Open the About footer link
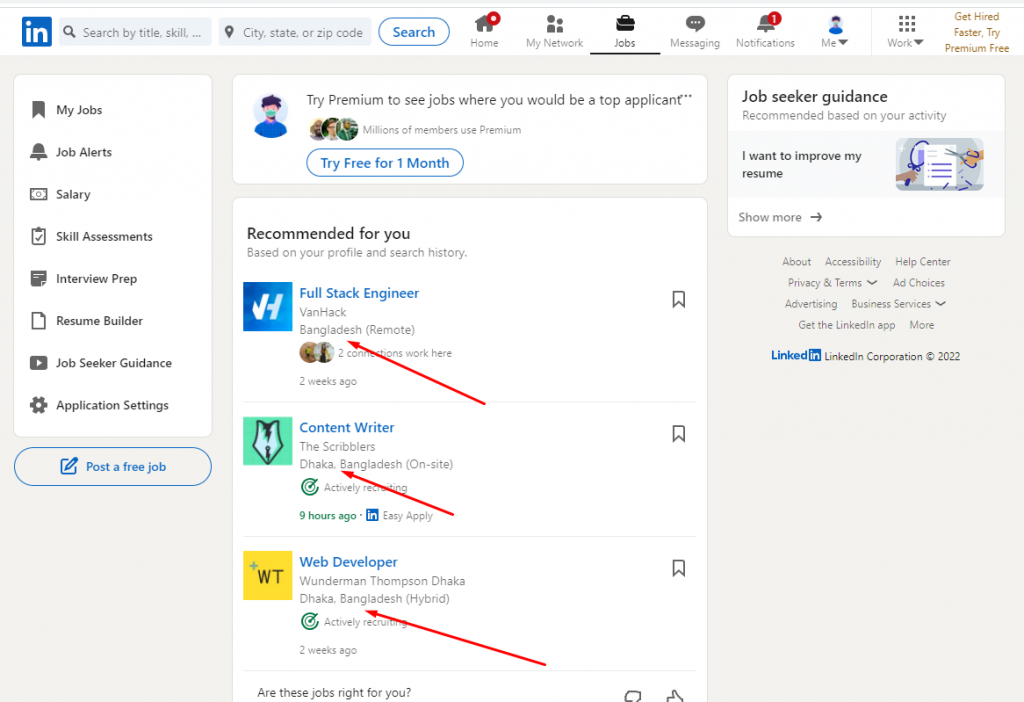Image resolution: width=1024 pixels, height=702 pixels. coord(796,262)
